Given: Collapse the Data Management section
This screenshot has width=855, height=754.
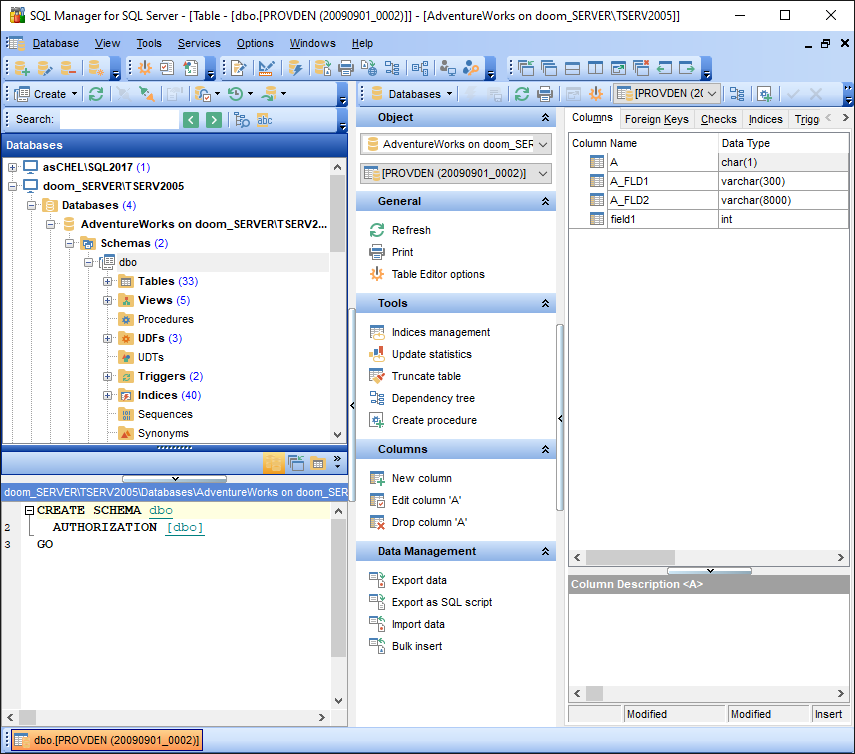Looking at the screenshot, I should (545, 551).
